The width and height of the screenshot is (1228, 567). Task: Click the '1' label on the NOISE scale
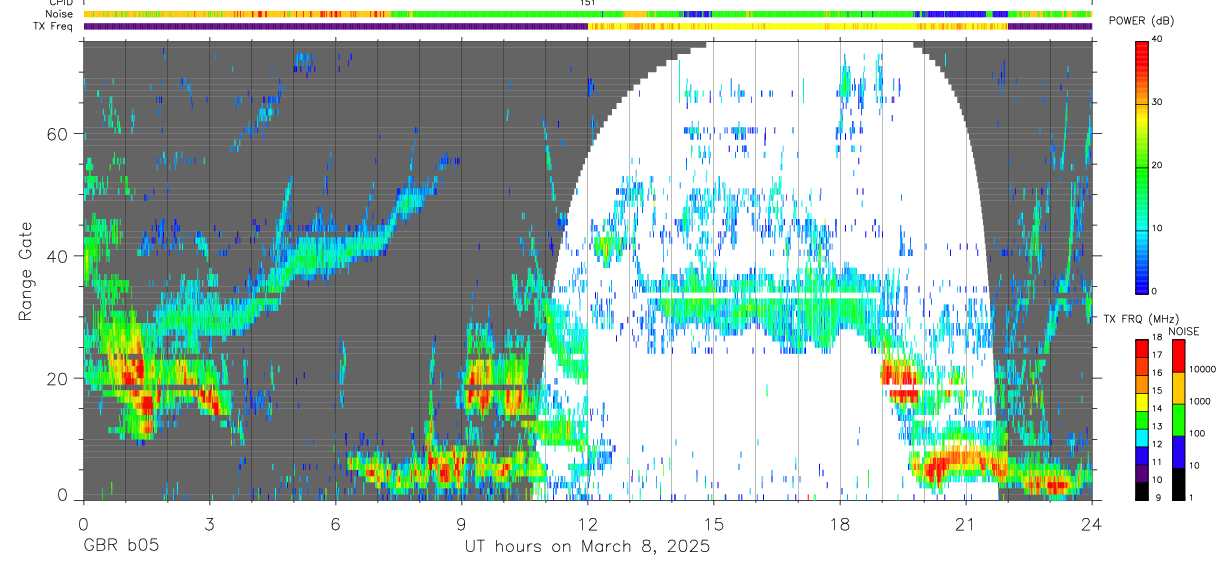(1193, 498)
